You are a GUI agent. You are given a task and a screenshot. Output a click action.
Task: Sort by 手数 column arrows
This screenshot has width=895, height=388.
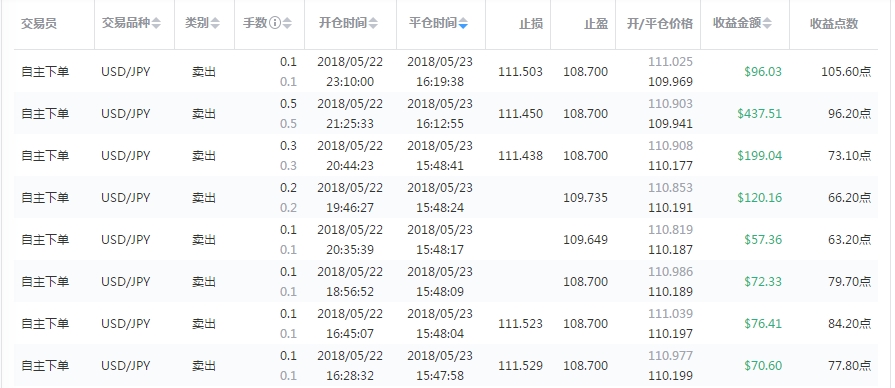point(288,24)
